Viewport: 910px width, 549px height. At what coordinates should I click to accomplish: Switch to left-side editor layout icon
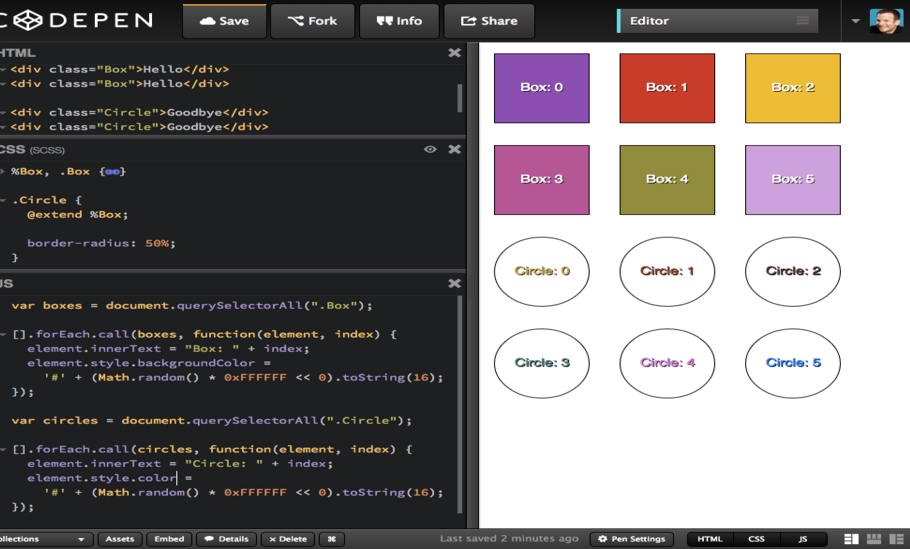coord(851,539)
